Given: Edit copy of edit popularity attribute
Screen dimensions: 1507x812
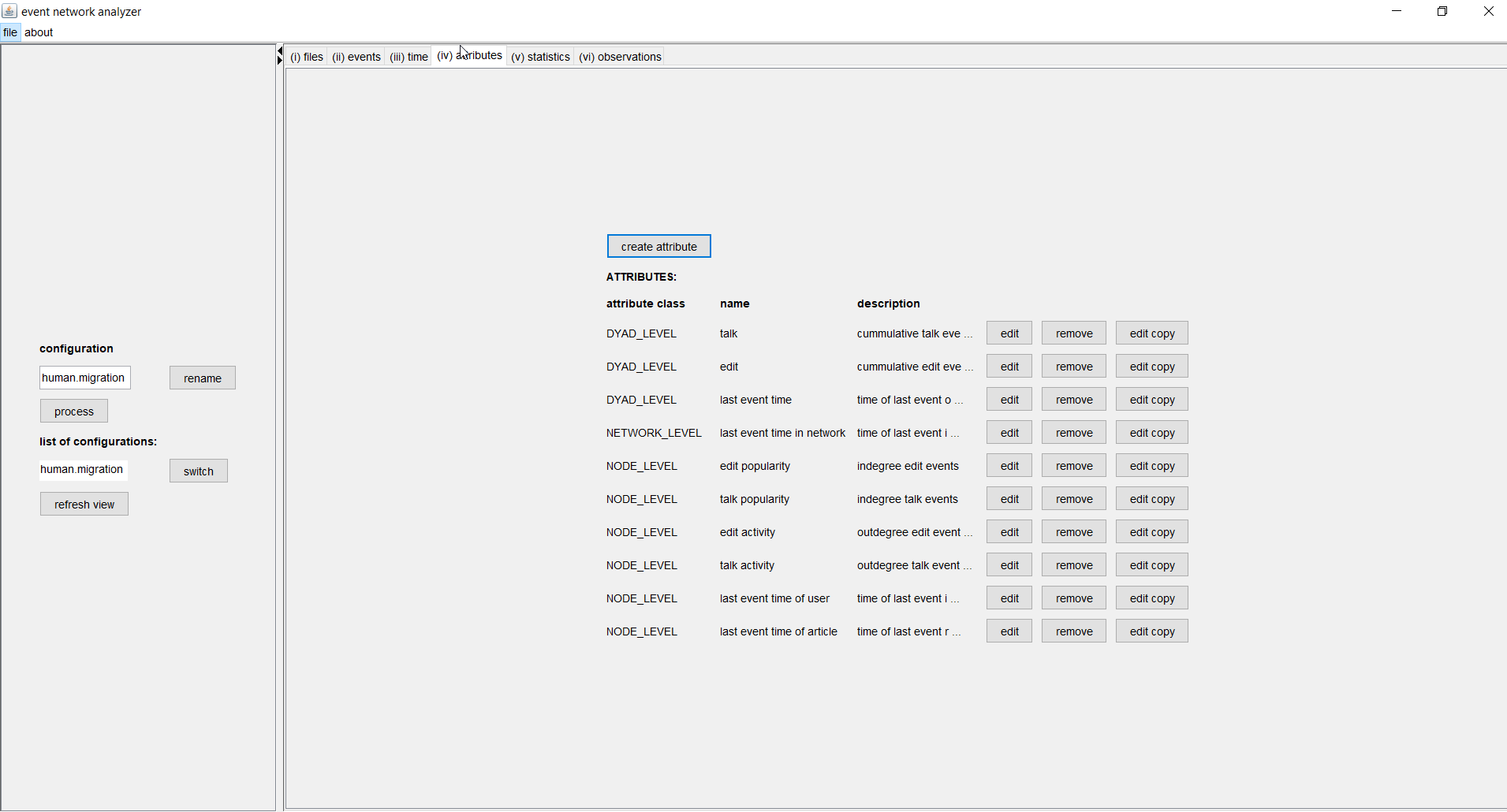Looking at the screenshot, I should (x=1151, y=466).
